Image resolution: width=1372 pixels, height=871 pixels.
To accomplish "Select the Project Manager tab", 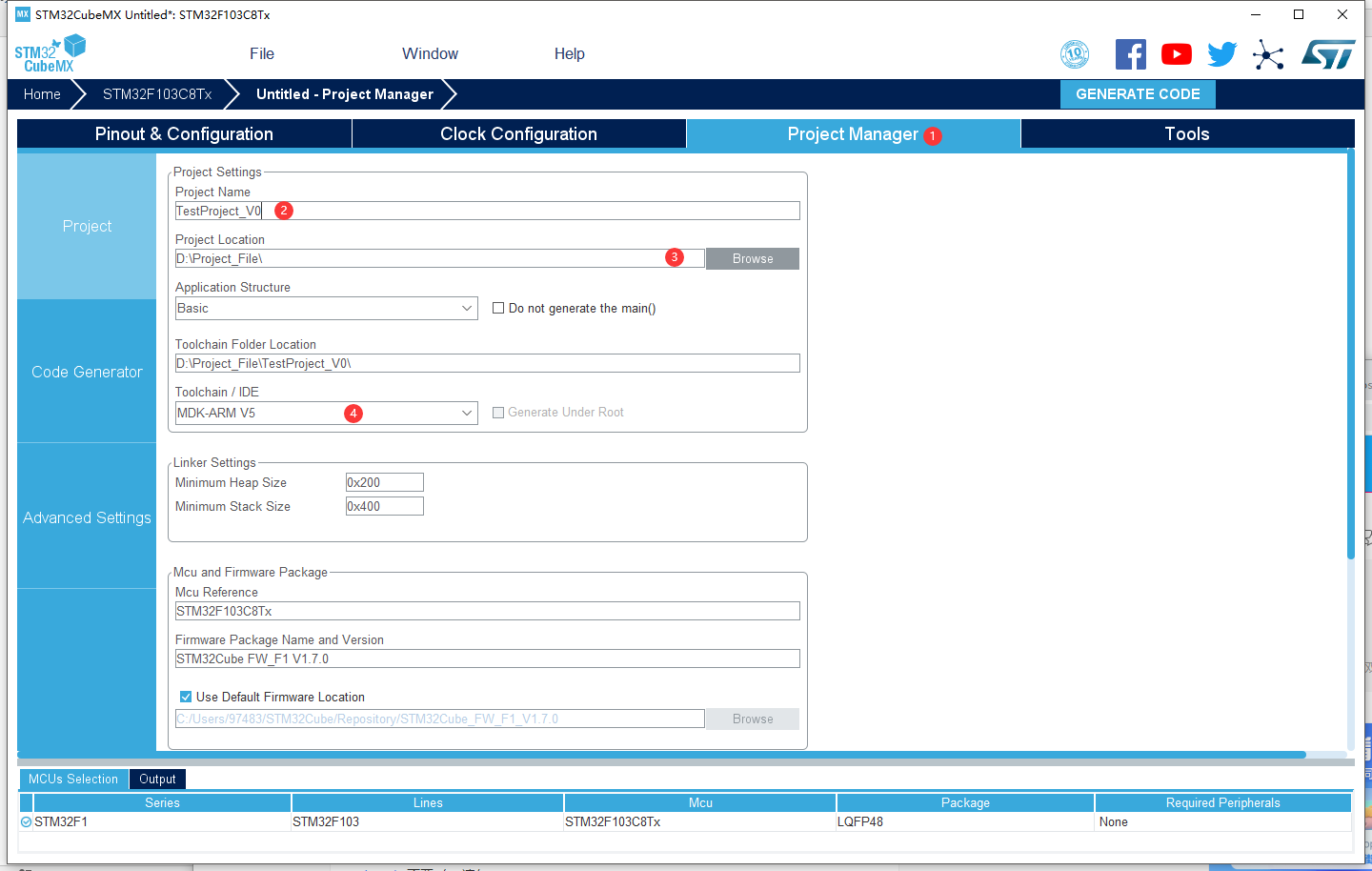I will point(854,134).
